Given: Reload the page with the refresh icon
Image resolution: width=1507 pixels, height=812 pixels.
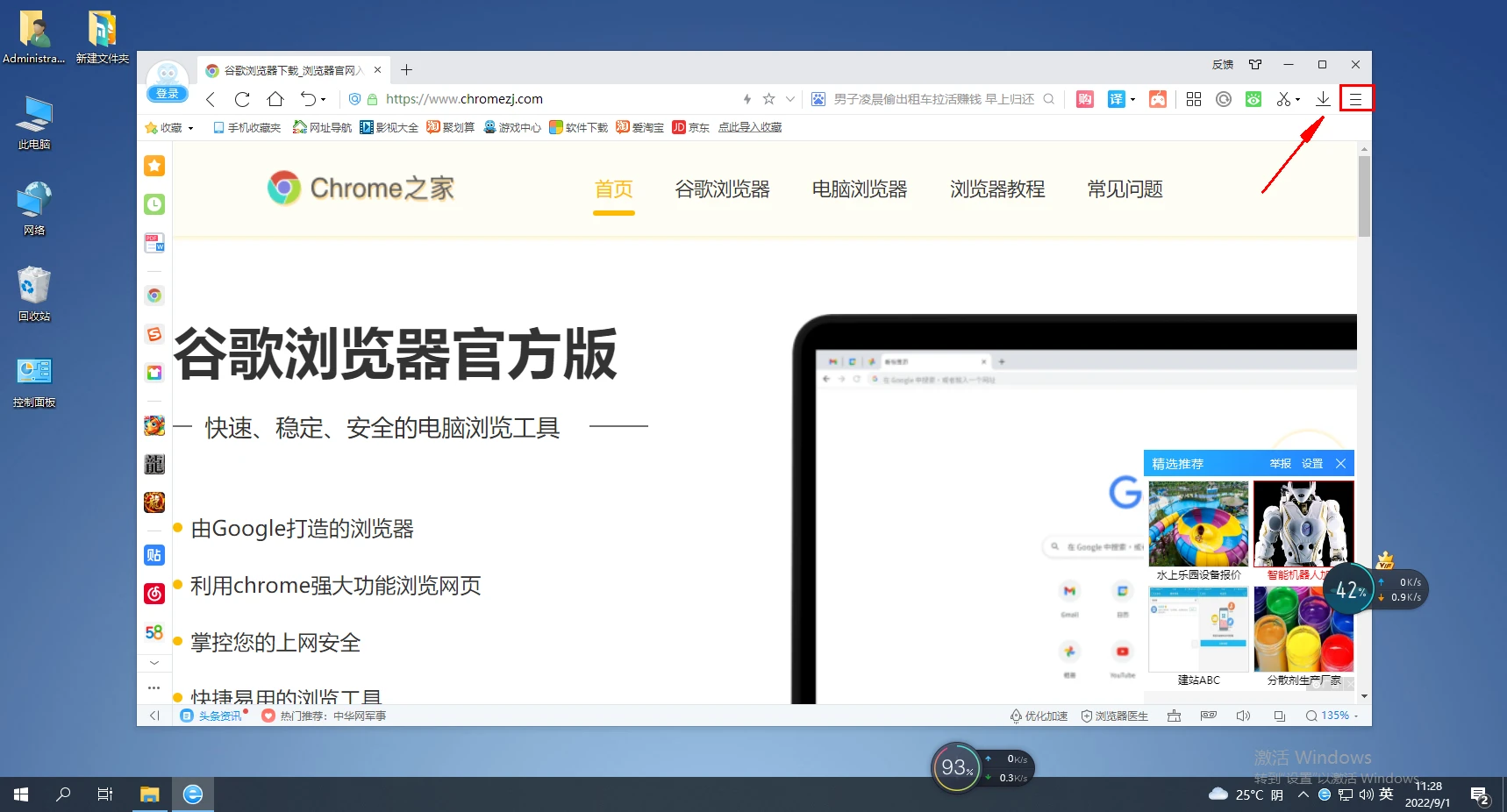Looking at the screenshot, I should point(242,99).
